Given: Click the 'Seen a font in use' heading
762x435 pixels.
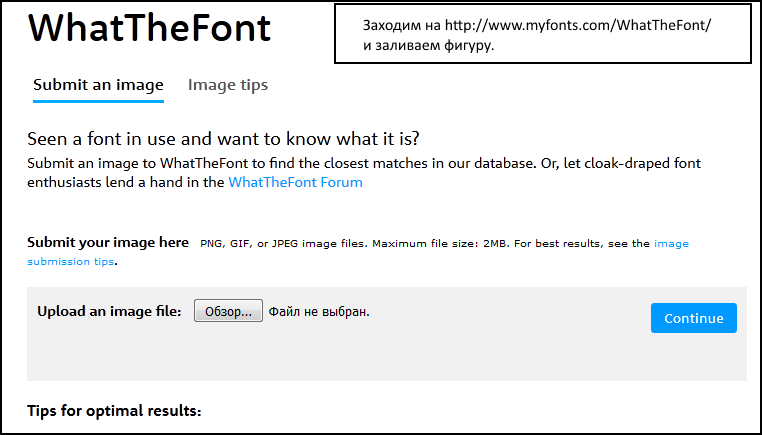Looking at the screenshot, I should 223,139.
